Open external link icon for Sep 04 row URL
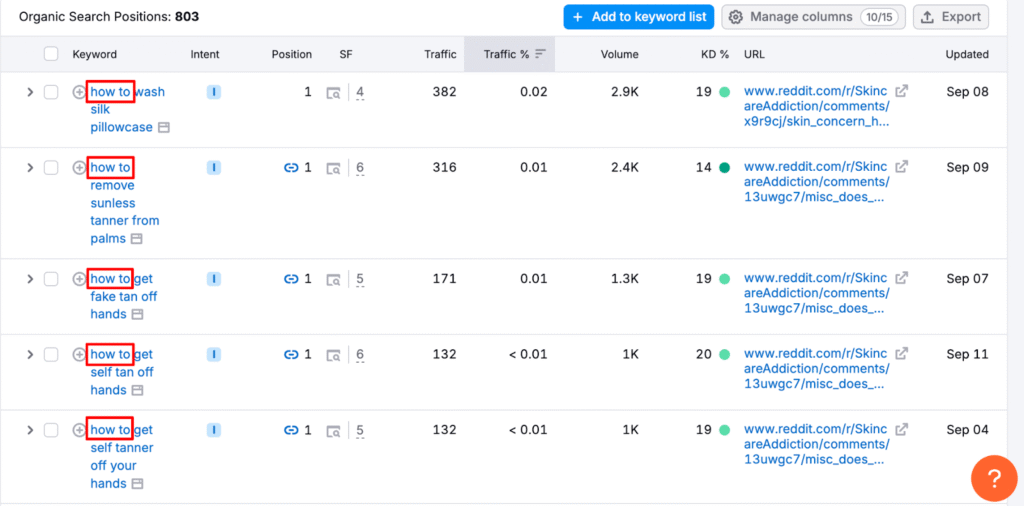The height and width of the screenshot is (506, 1024). 901,430
